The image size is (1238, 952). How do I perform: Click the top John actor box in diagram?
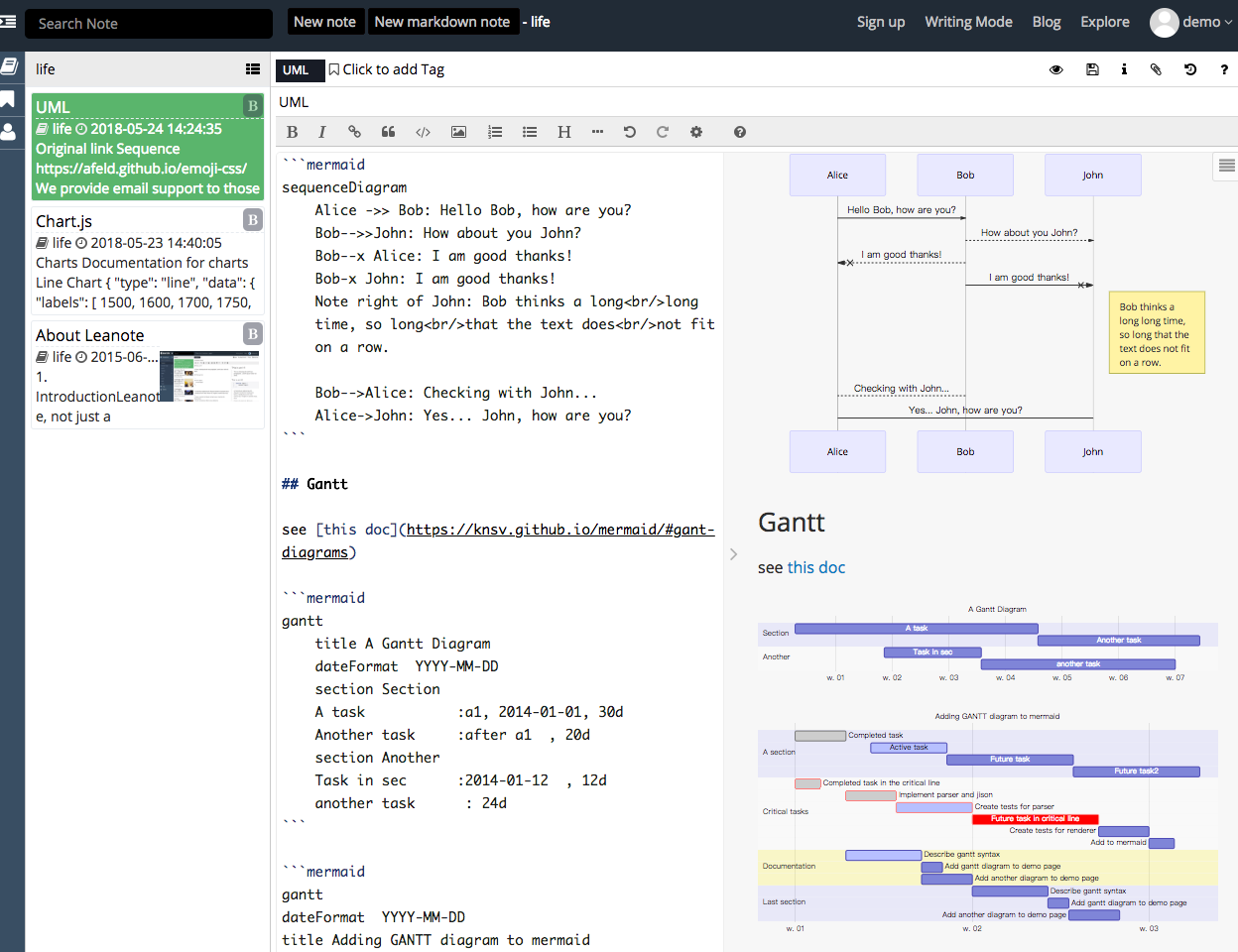pos(1092,176)
